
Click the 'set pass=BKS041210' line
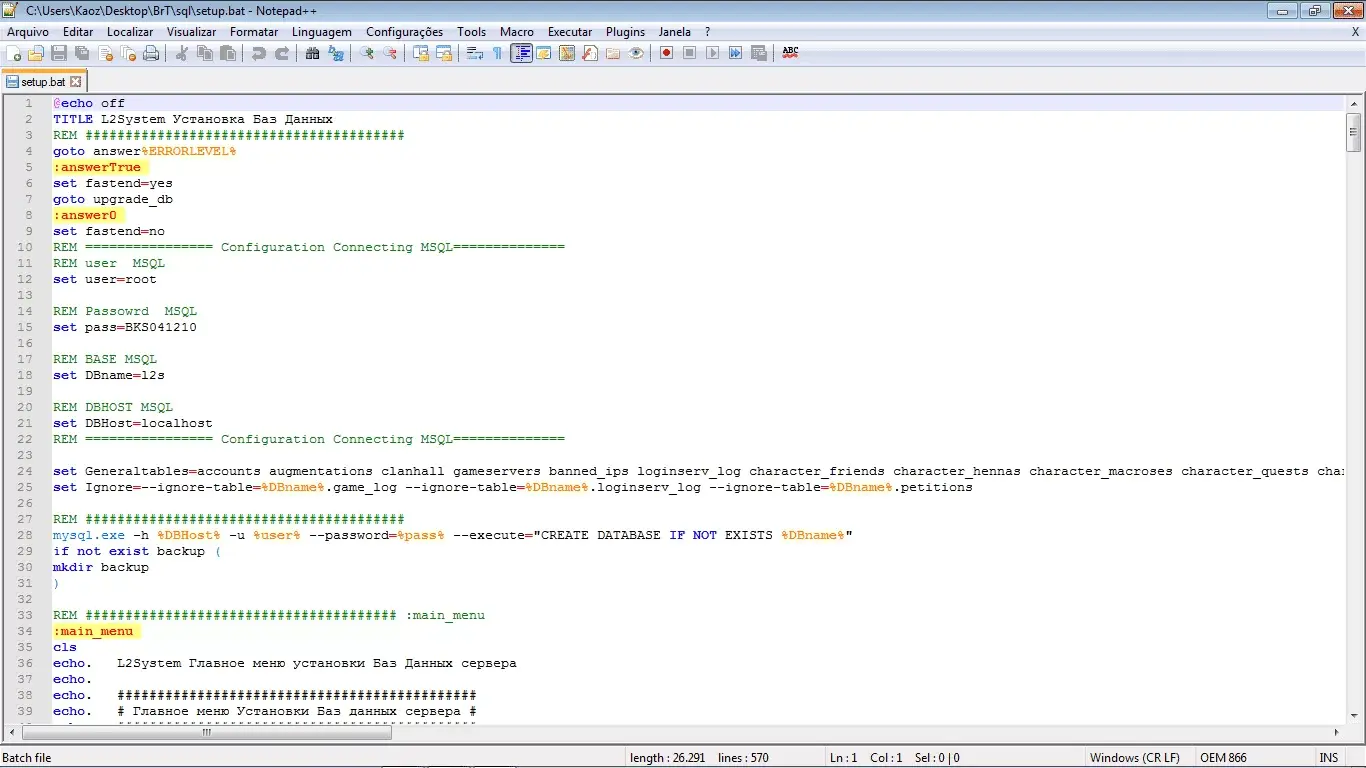(125, 327)
